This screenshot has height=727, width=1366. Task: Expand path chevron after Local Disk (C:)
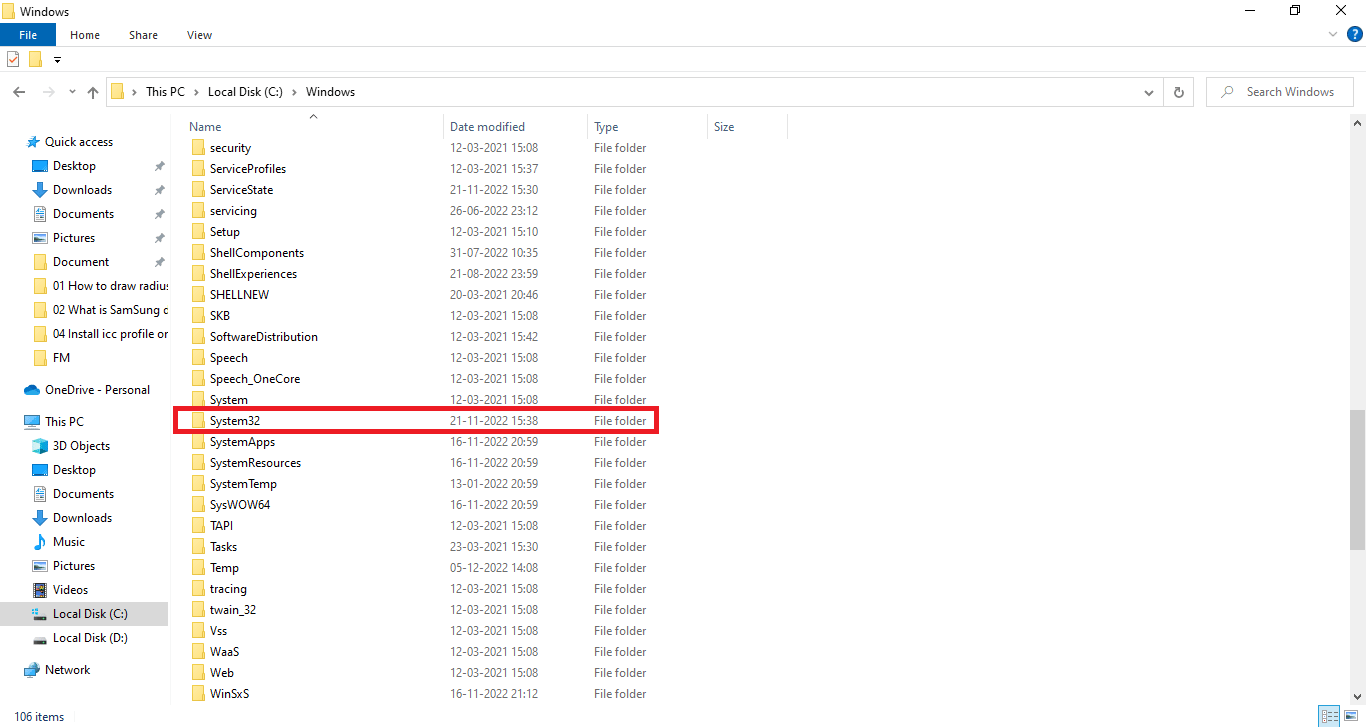[294, 92]
